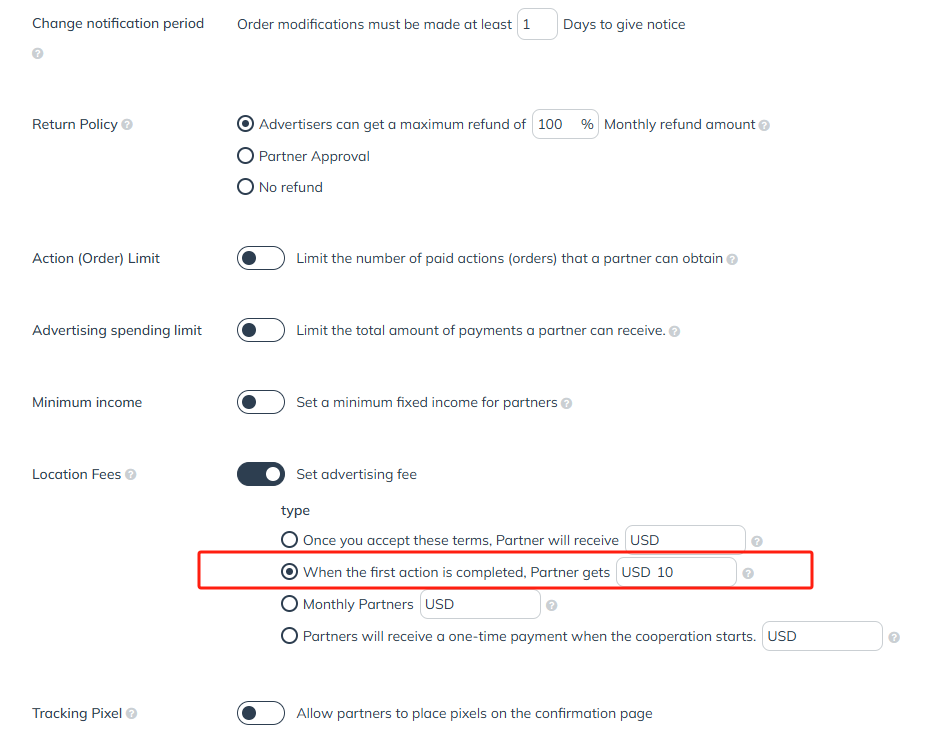Open the Return Policy help tooltip
The width and height of the screenshot is (948, 735).
click(127, 125)
